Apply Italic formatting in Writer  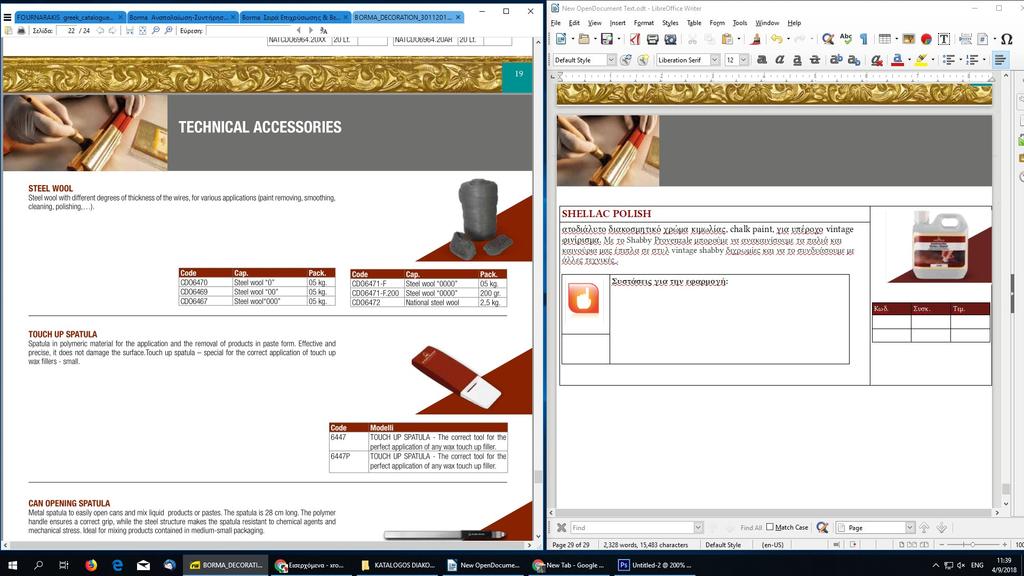click(x=779, y=60)
